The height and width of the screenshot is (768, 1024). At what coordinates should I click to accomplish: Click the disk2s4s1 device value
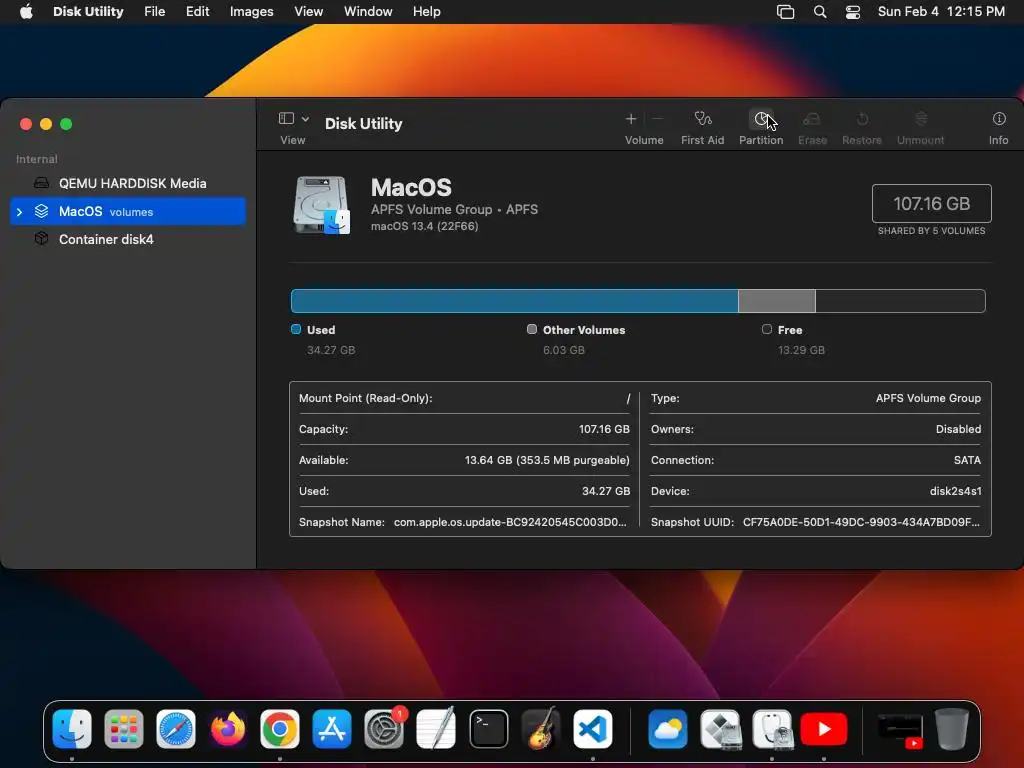(x=955, y=491)
